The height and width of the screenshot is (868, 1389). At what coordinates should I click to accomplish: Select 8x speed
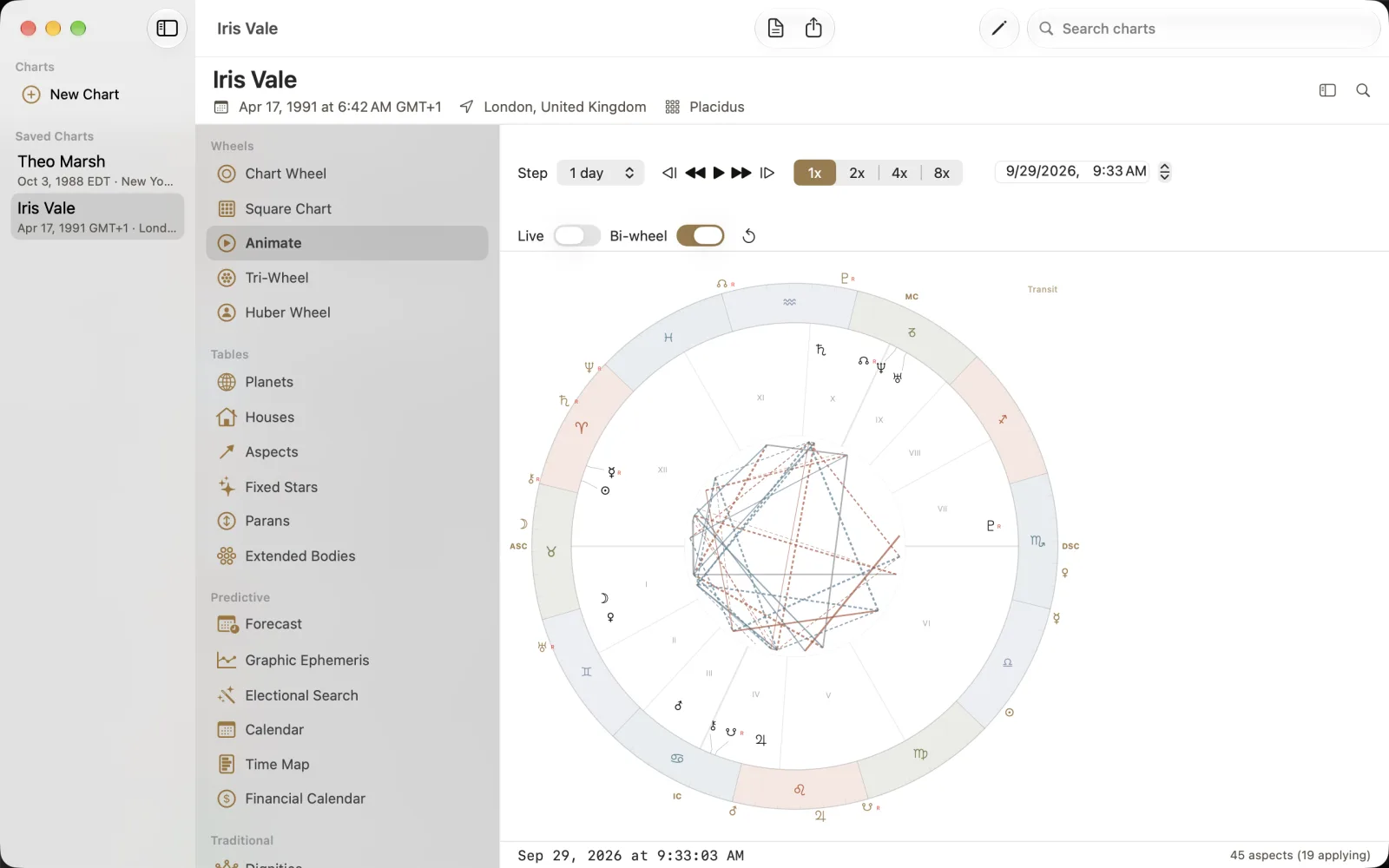pos(942,173)
